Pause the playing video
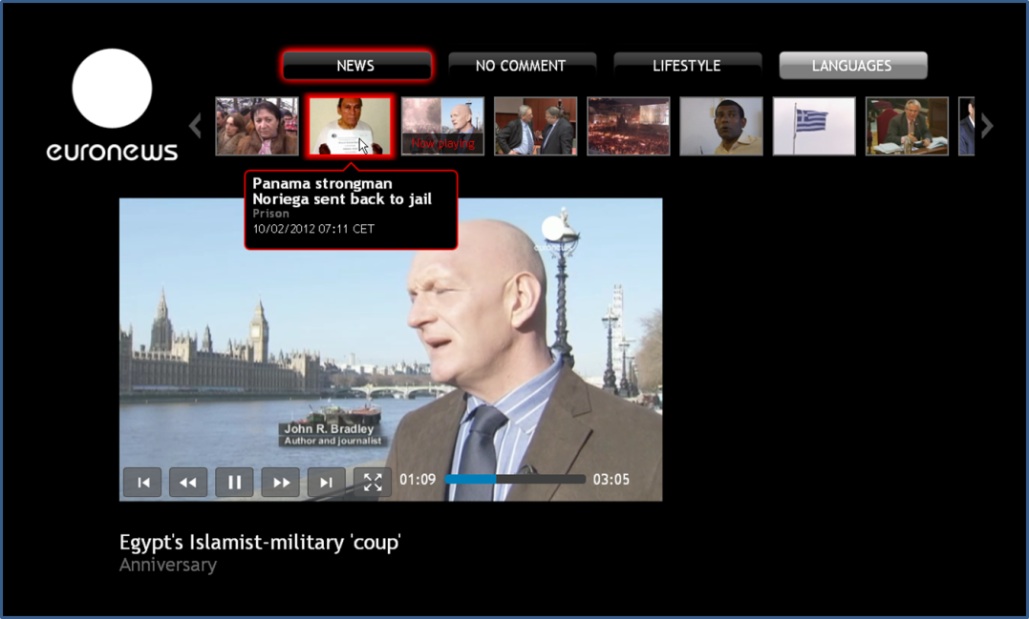Viewport: 1029px width, 619px height. tap(234, 482)
